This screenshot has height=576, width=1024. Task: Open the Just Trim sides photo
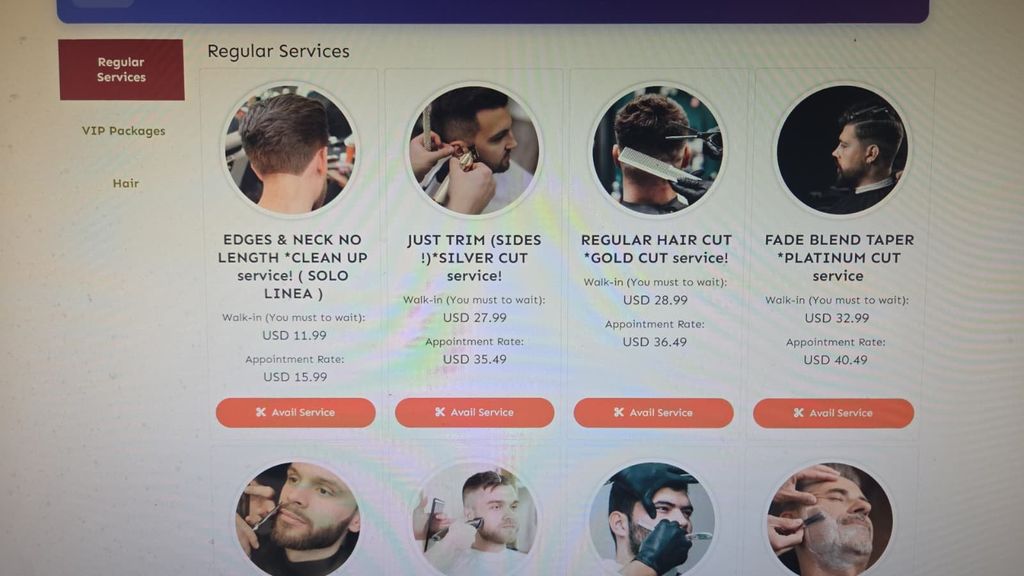click(475, 150)
